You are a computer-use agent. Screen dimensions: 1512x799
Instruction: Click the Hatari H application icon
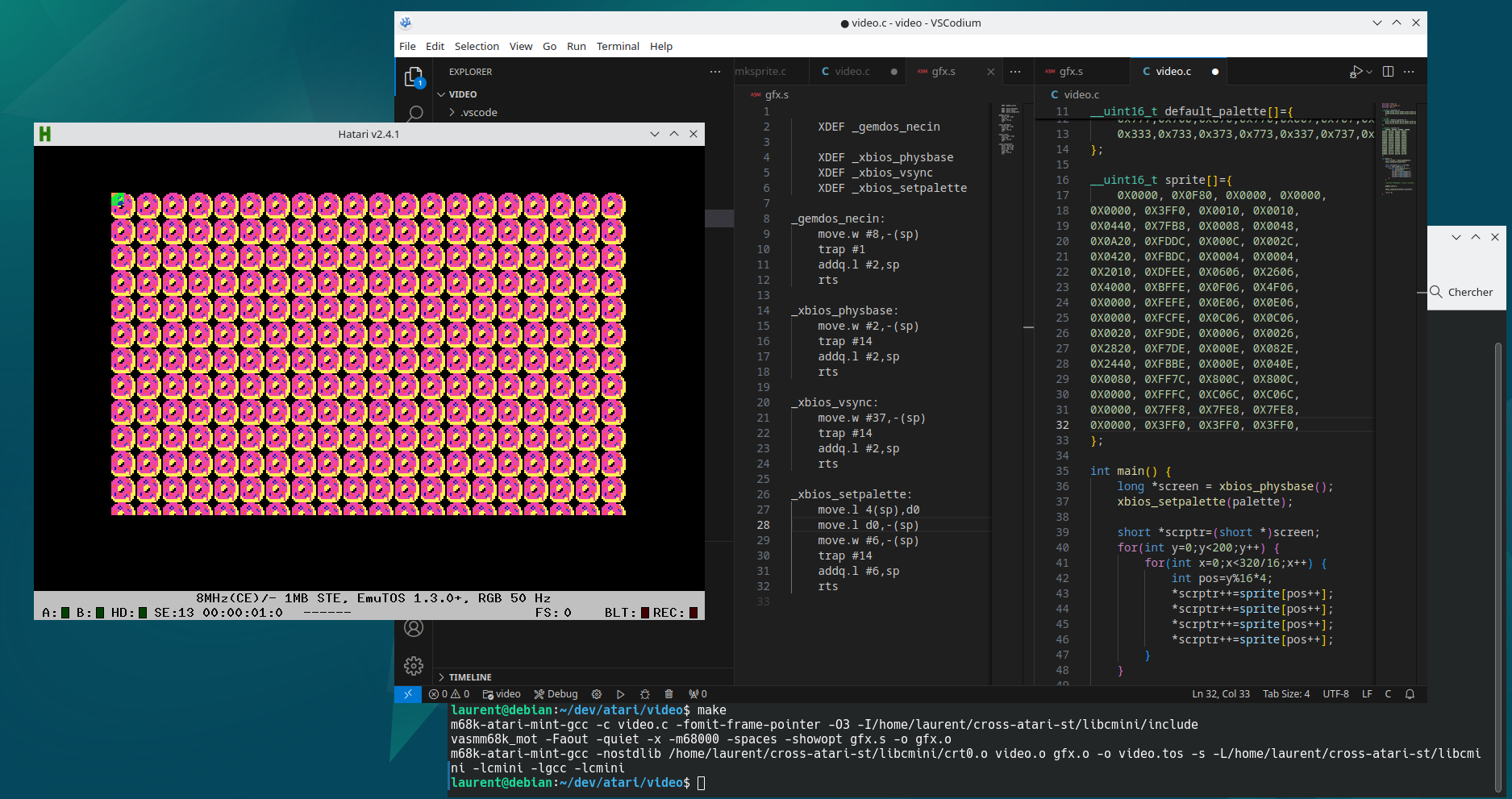tap(45, 134)
